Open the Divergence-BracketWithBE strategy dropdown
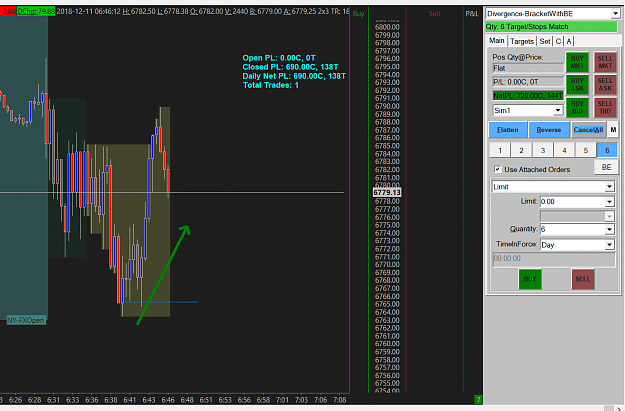Screen dimensions: 625x411 click(615, 14)
